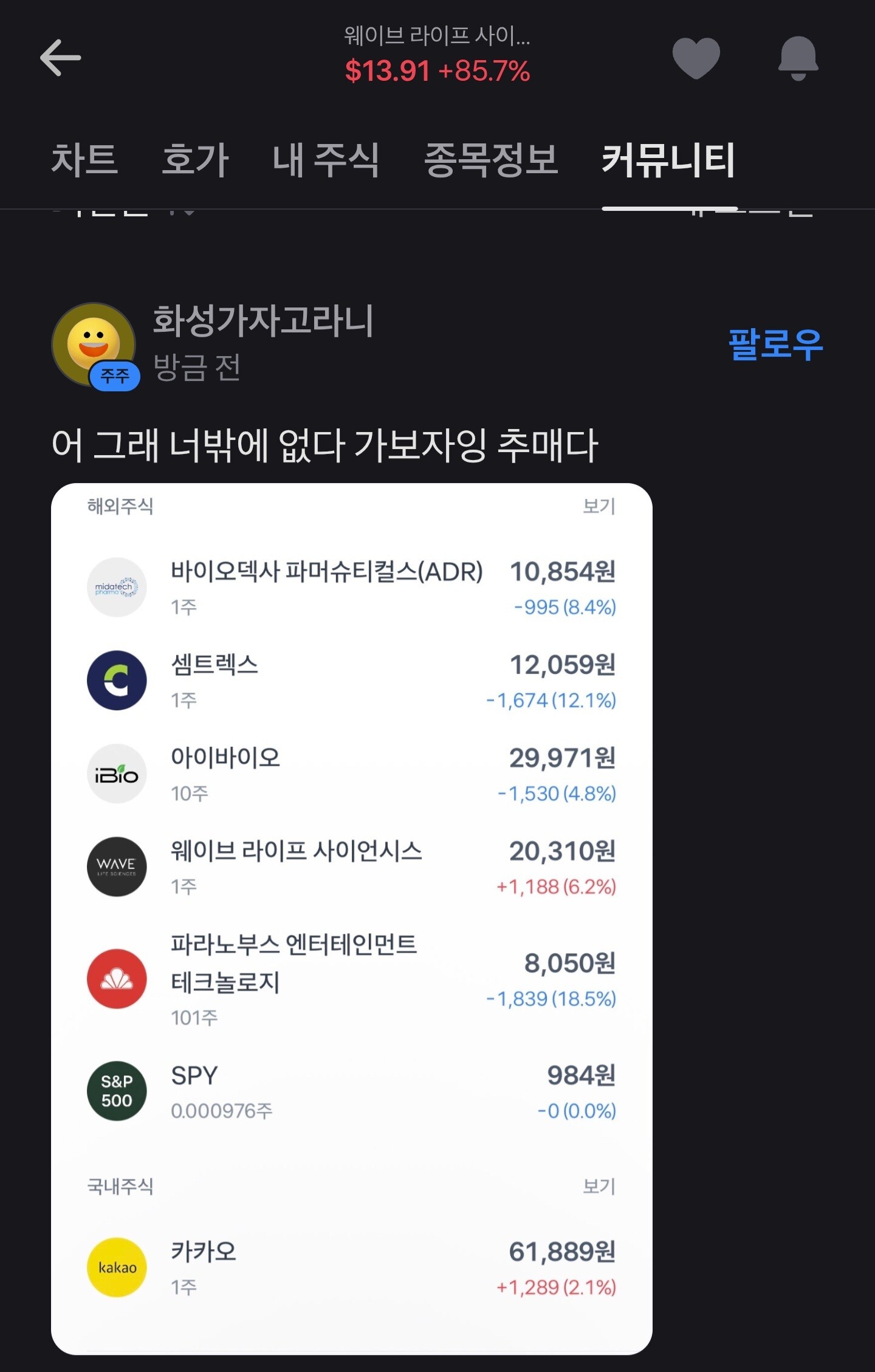The height and width of the screenshot is (1372, 875).
Task: Click the yellow kakao logo icon
Action: tap(117, 1267)
